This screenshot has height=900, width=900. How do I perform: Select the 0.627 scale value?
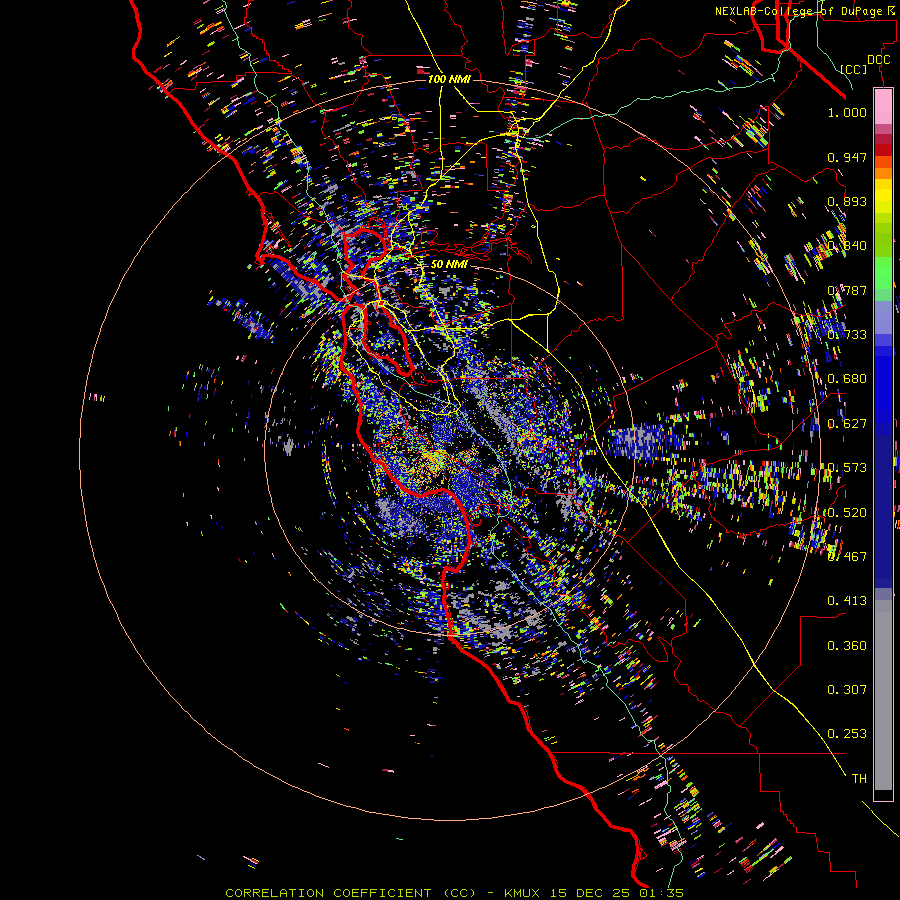pos(847,424)
